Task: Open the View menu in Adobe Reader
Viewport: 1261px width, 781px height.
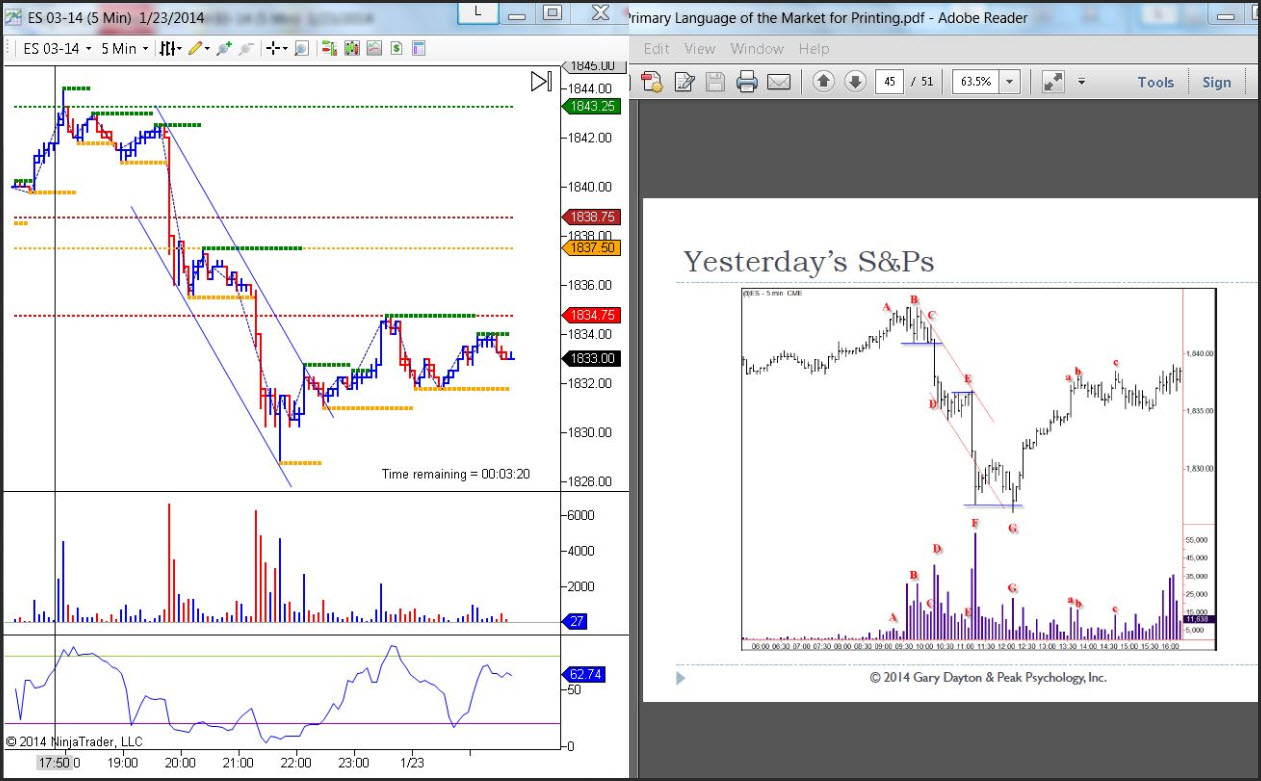Action: pos(699,48)
